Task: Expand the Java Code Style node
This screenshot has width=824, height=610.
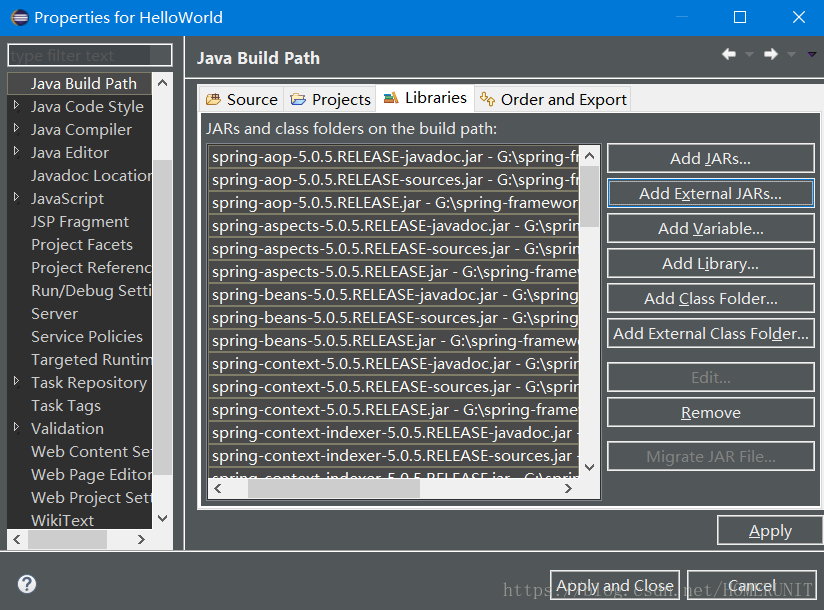Action: pyautogui.click(x=17, y=105)
